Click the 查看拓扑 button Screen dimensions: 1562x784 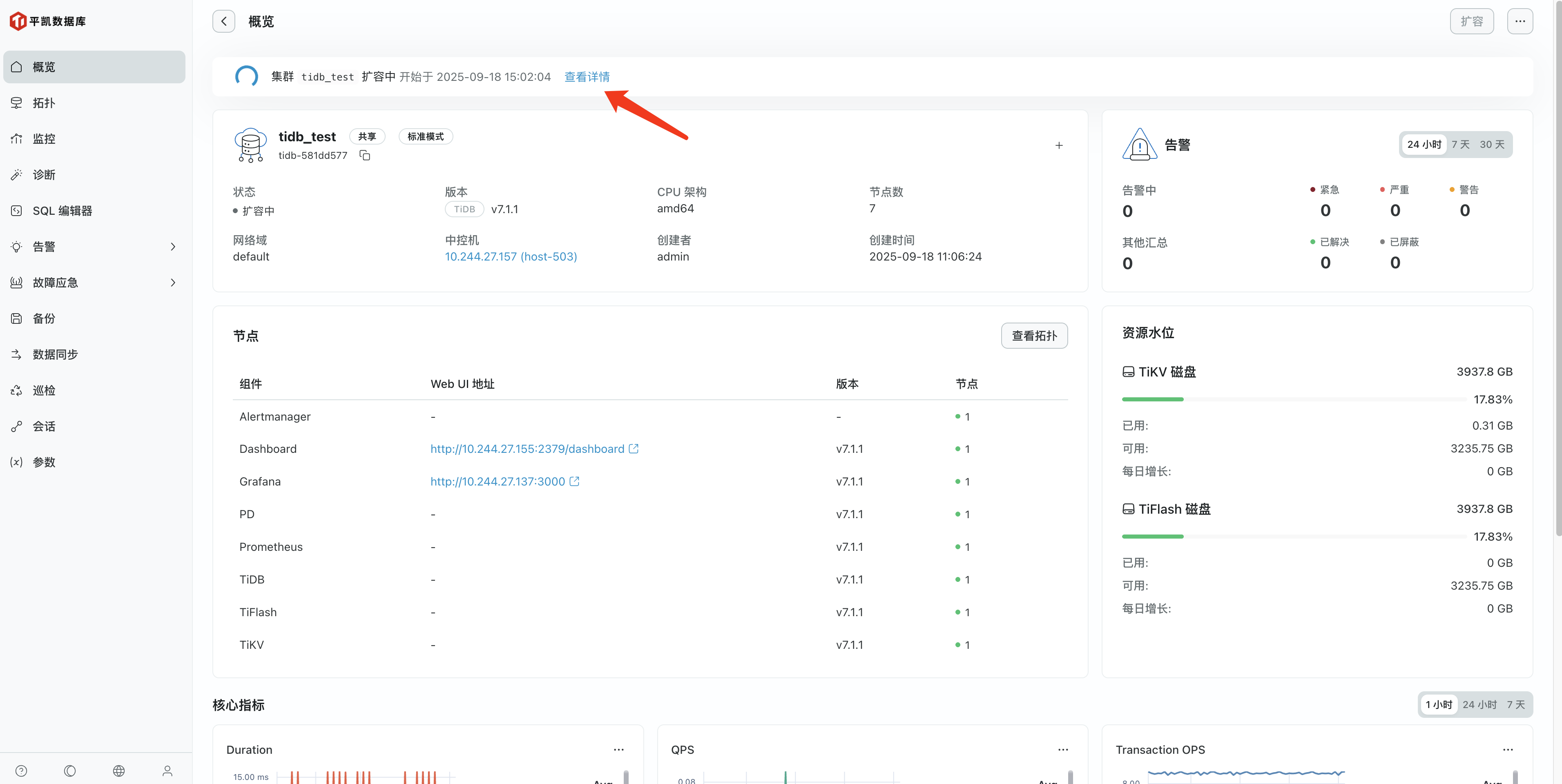click(1034, 335)
